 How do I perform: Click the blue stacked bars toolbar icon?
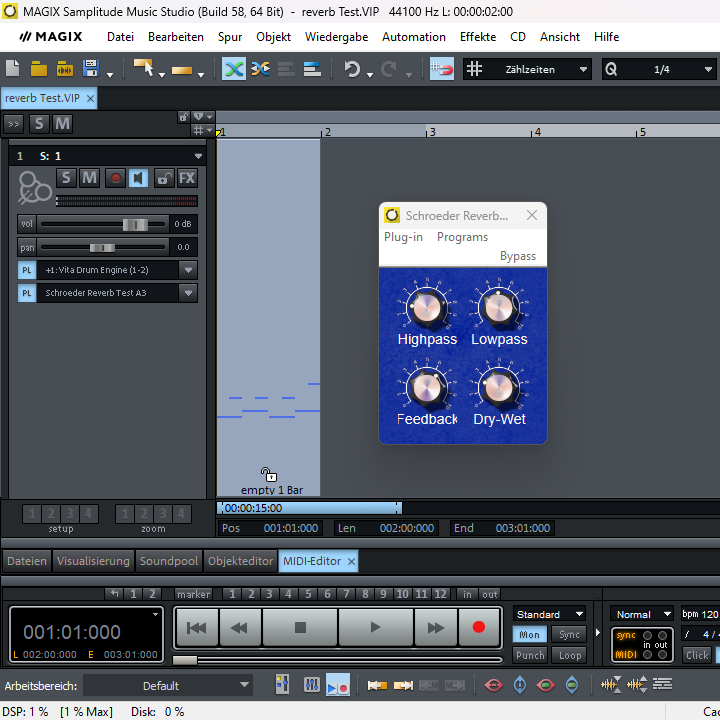[312, 69]
